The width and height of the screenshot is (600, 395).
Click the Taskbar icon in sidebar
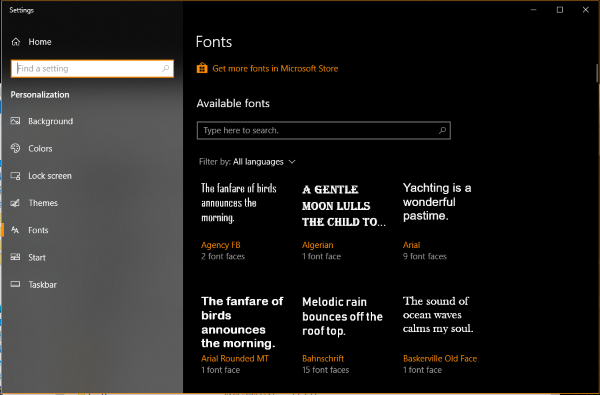15,284
